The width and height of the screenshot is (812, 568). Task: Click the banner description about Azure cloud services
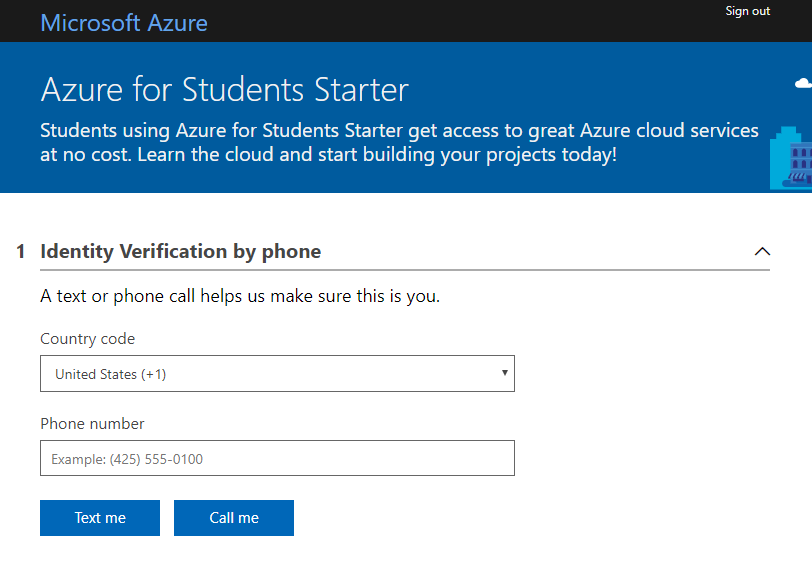(399, 142)
